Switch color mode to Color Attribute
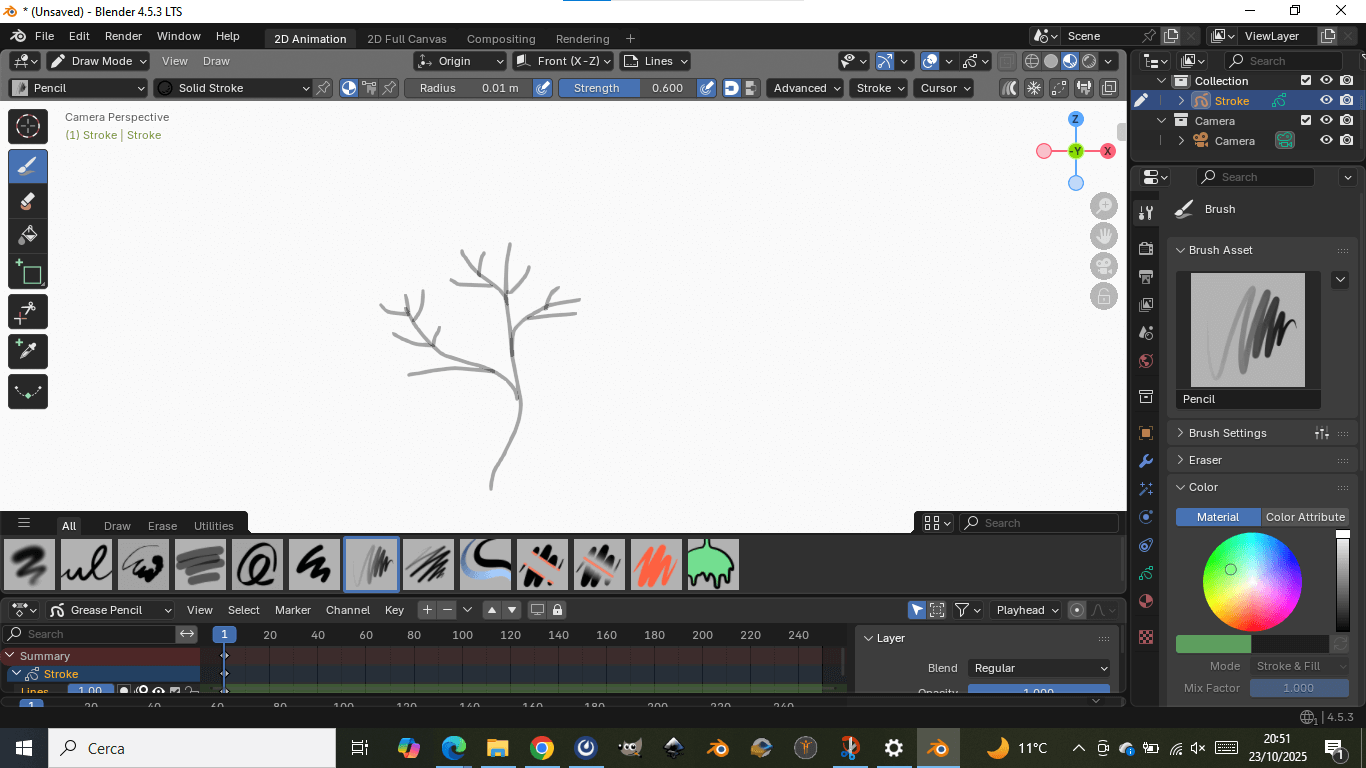Image resolution: width=1366 pixels, height=768 pixels. tap(1304, 517)
